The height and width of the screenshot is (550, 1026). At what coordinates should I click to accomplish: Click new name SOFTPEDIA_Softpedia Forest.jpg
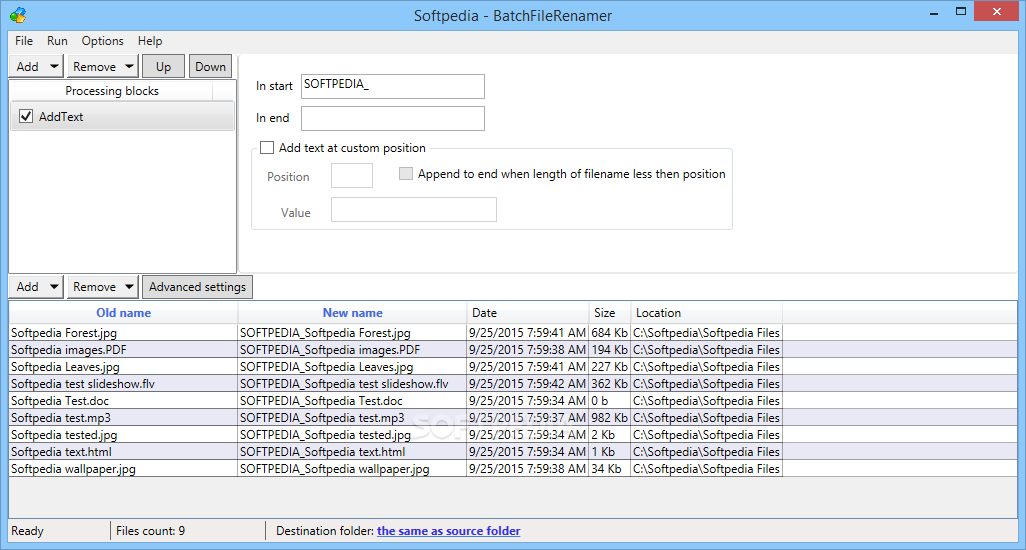point(352,333)
